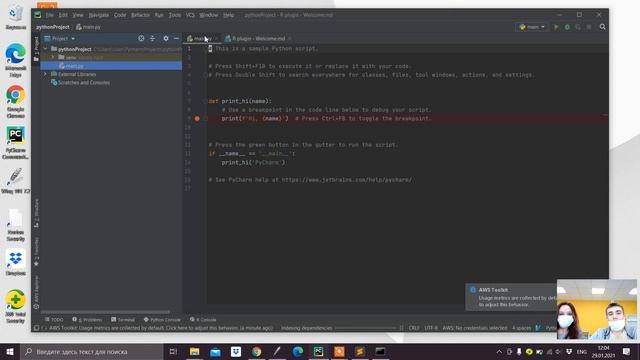The image size is (640, 360).
Task: Change line separator CRLF in status bar
Action: tap(413, 328)
